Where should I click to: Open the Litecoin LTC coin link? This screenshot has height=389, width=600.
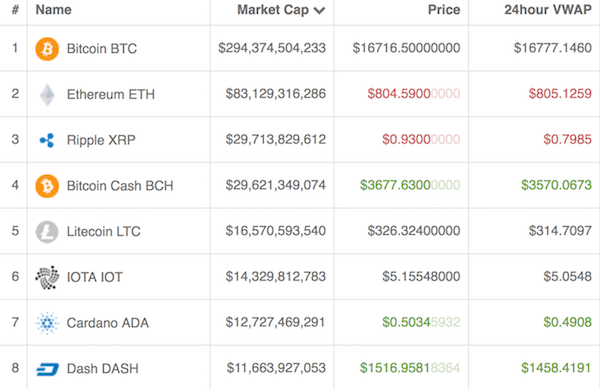[104, 231]
